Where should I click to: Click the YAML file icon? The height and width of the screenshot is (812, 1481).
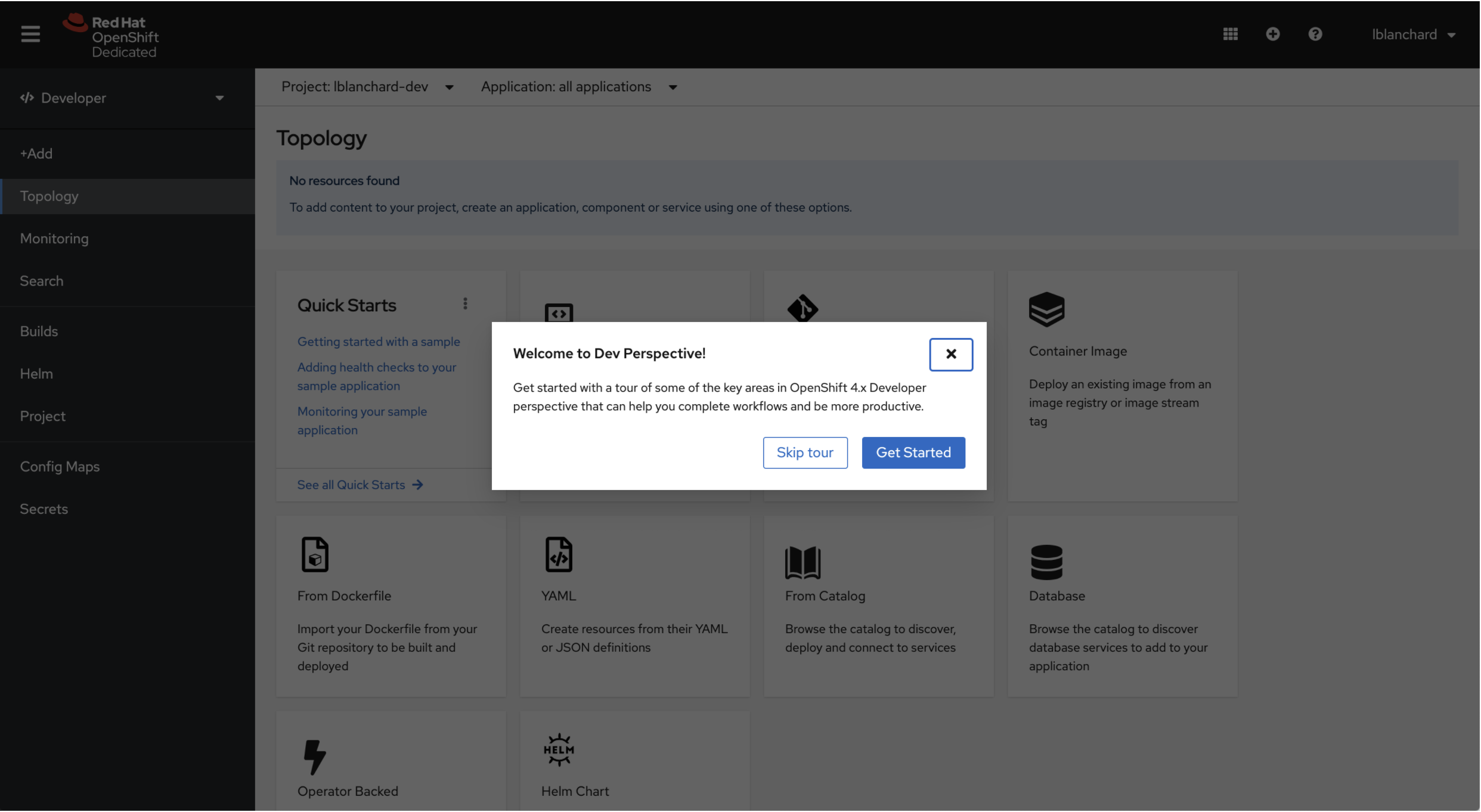tap(559, 554)
